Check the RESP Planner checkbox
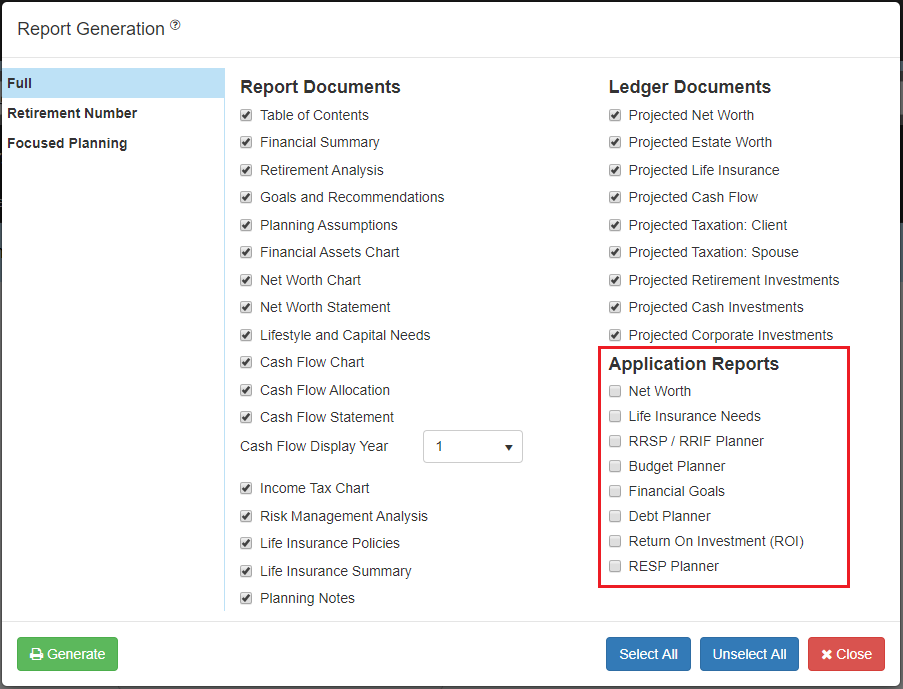This screenshot has height=689, width=903. (615, 566)
